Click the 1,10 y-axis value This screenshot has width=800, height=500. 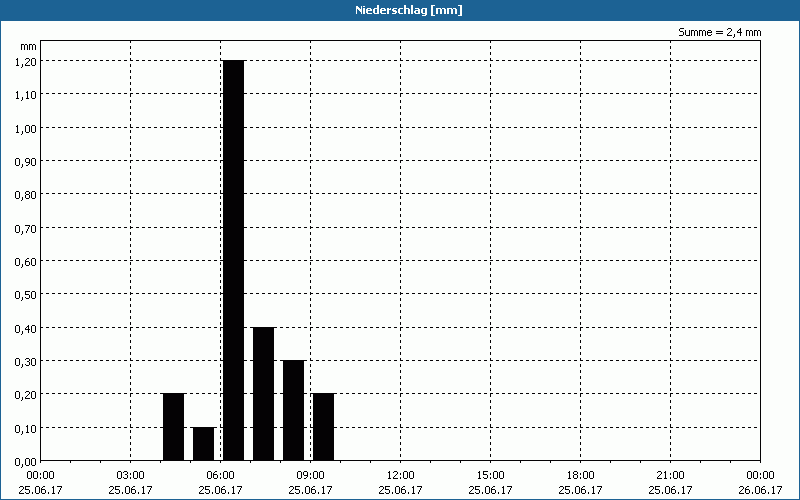[x=26, y=94]
